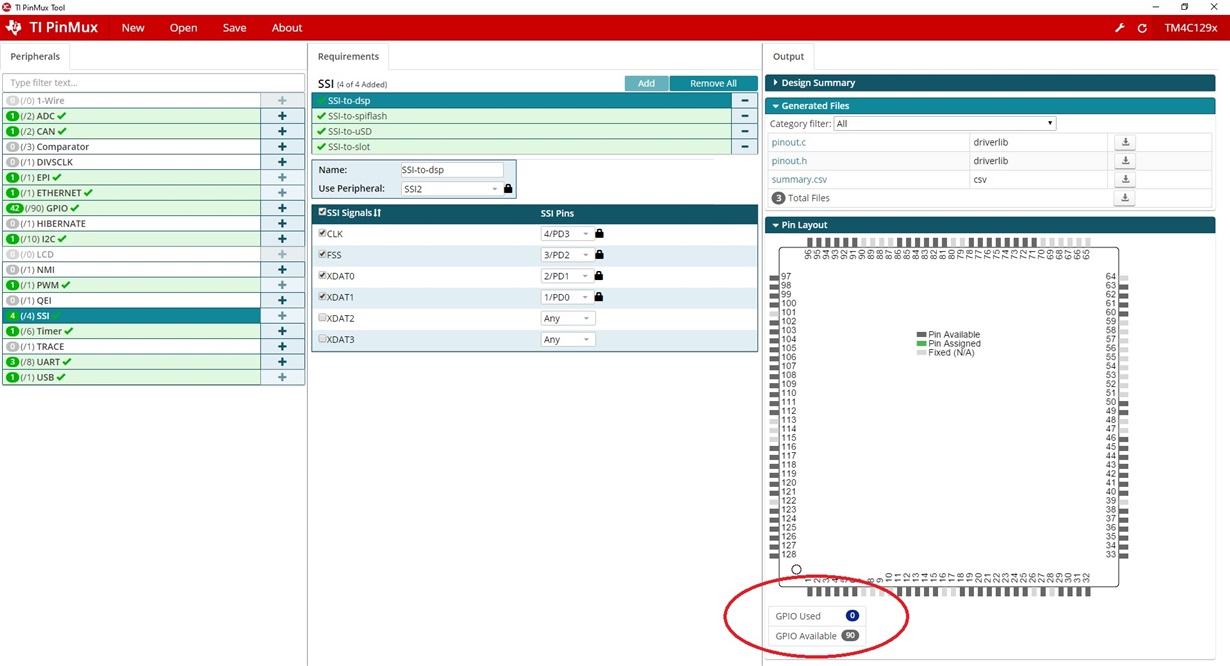
Task: Add an ADC peripheral with plus icon
Action: coord(282,116)
